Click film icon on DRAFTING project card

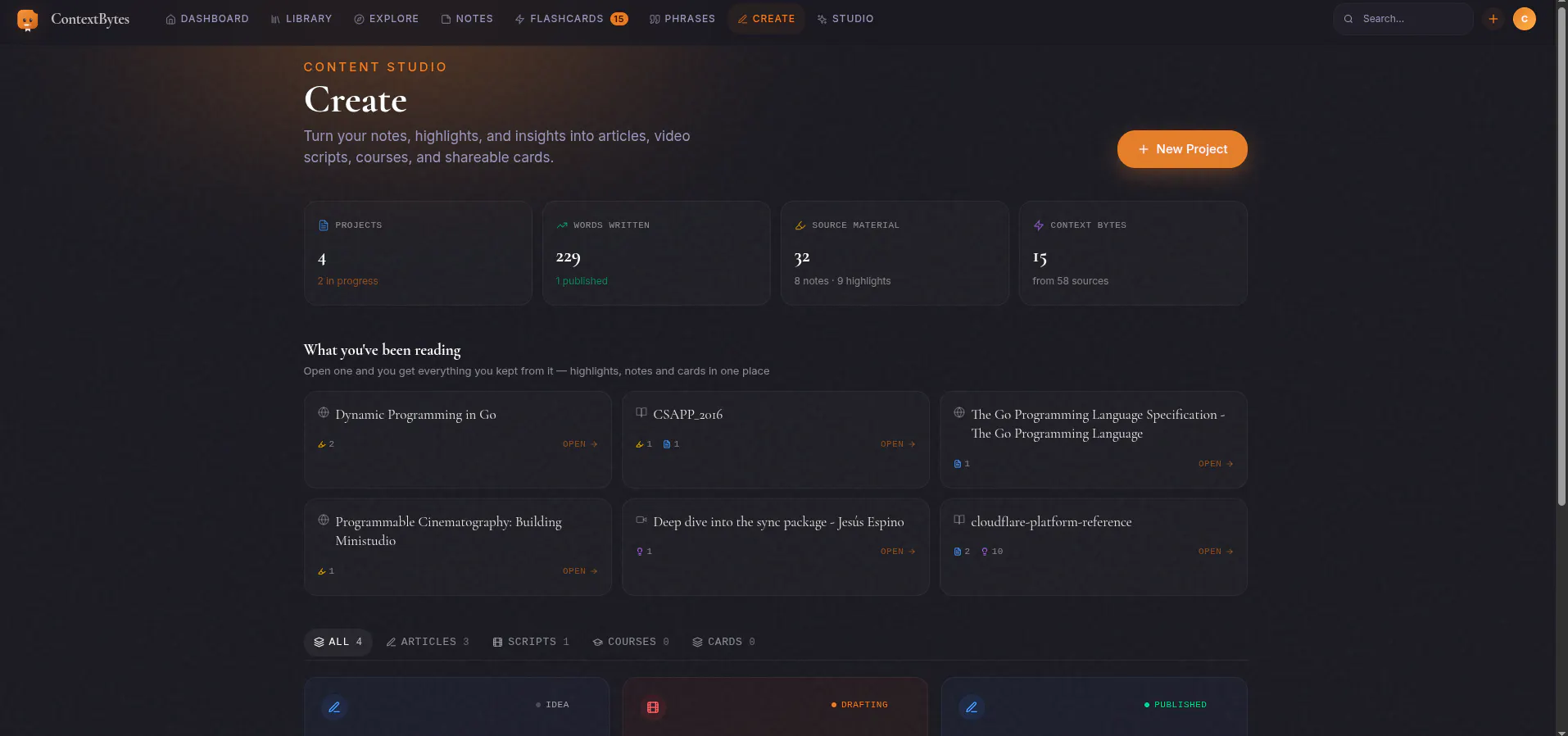point(653,707)
